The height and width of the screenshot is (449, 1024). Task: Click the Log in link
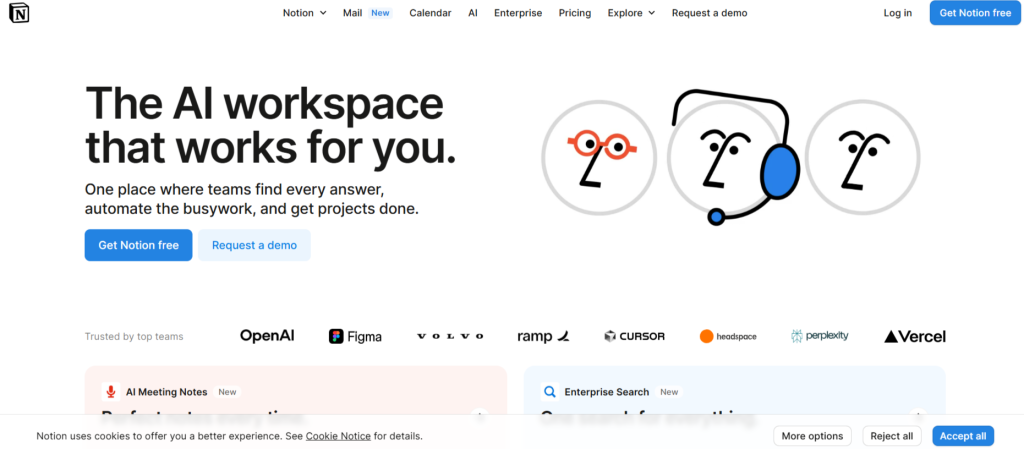[897, 13]
